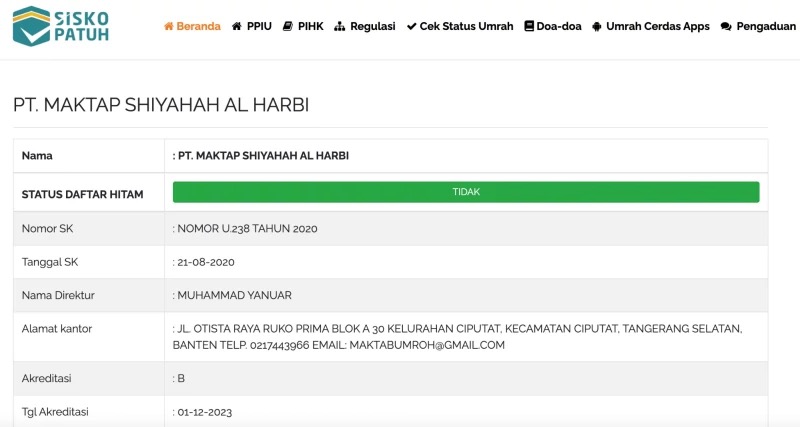Select the director name MUHAMMAD YANUAR
This screenshot has height=427, width=800.
point(235,295)
